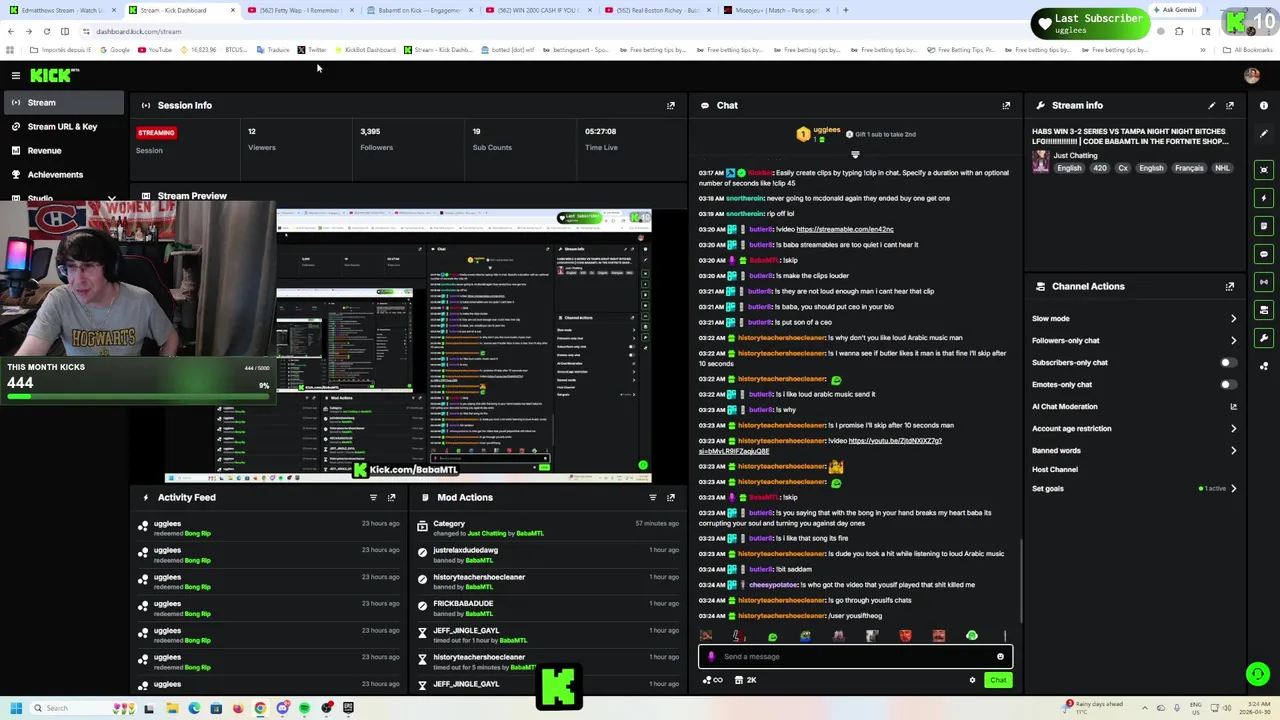Expand Slow mode options

click(x=1233, y=319)
